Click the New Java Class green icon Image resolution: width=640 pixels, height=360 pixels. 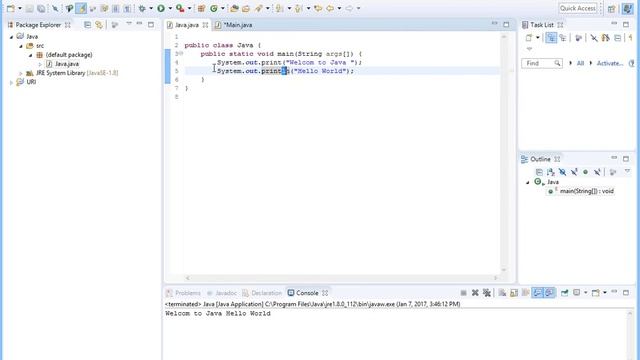(x=214, y=8)
